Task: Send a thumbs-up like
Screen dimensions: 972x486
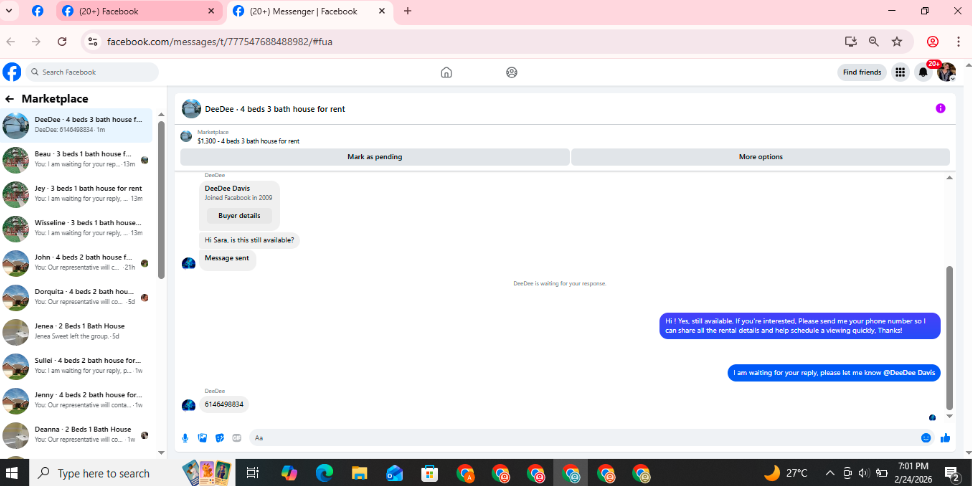Action: tap(945, 438)
